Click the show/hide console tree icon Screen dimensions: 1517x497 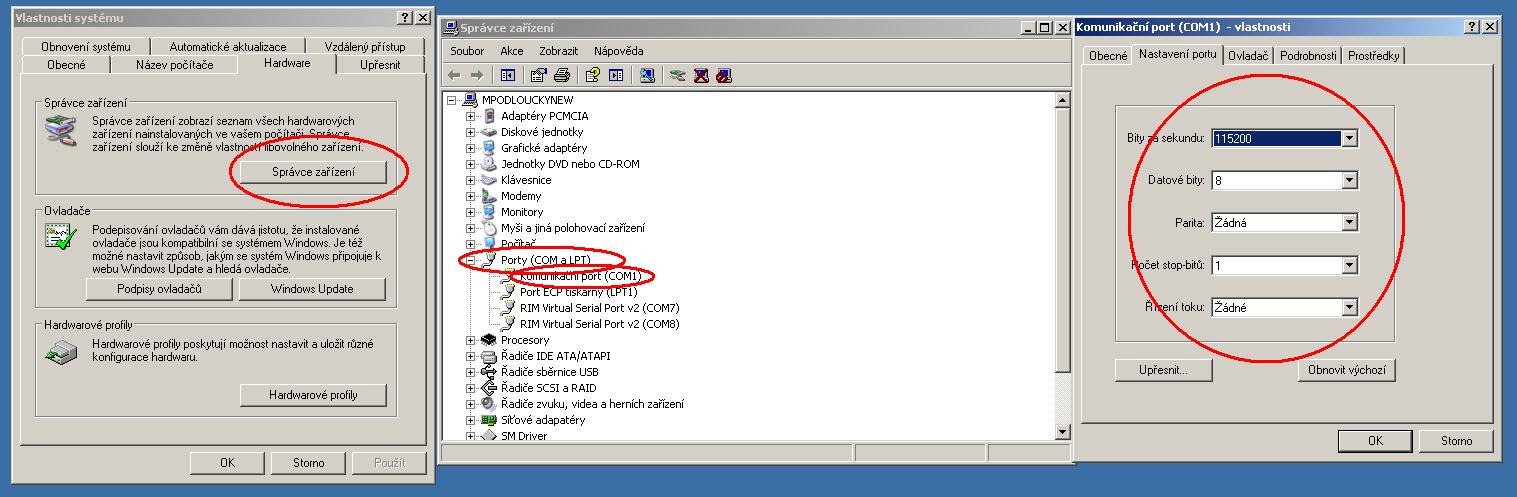coord(508,75)
